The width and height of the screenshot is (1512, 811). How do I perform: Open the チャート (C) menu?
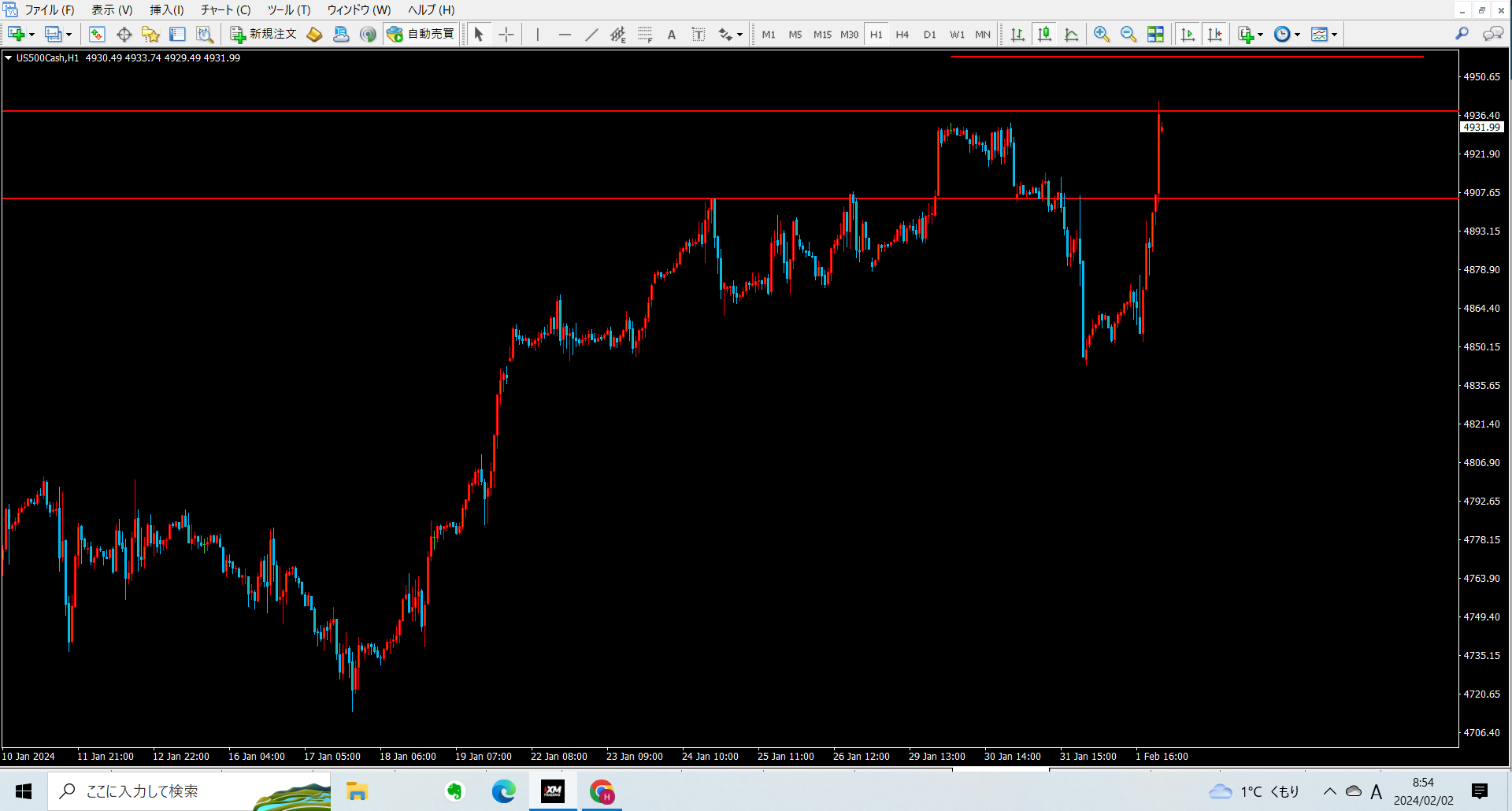click(225, 10)
